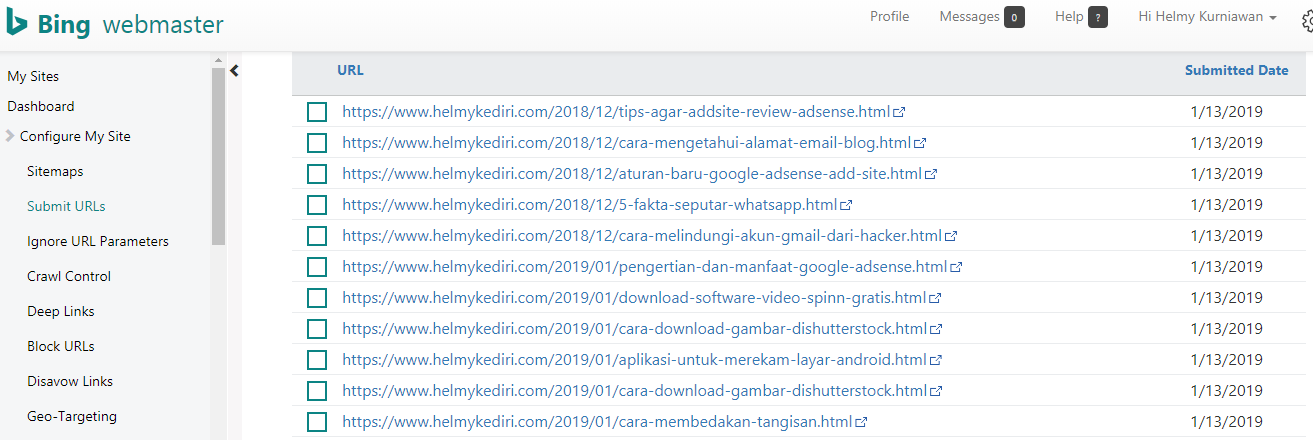Open Crawl Control settings
The width and height of the screenshot is (1313, 440).
tap(69, 276)
